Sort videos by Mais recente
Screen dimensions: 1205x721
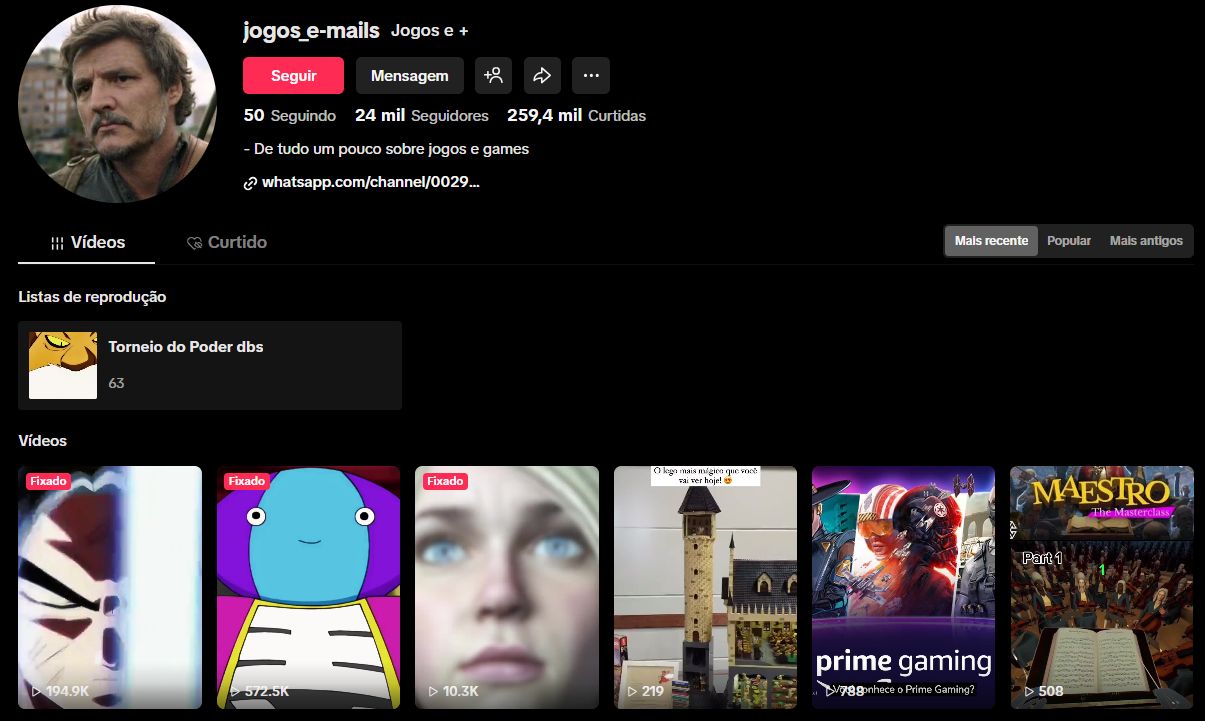991,241
